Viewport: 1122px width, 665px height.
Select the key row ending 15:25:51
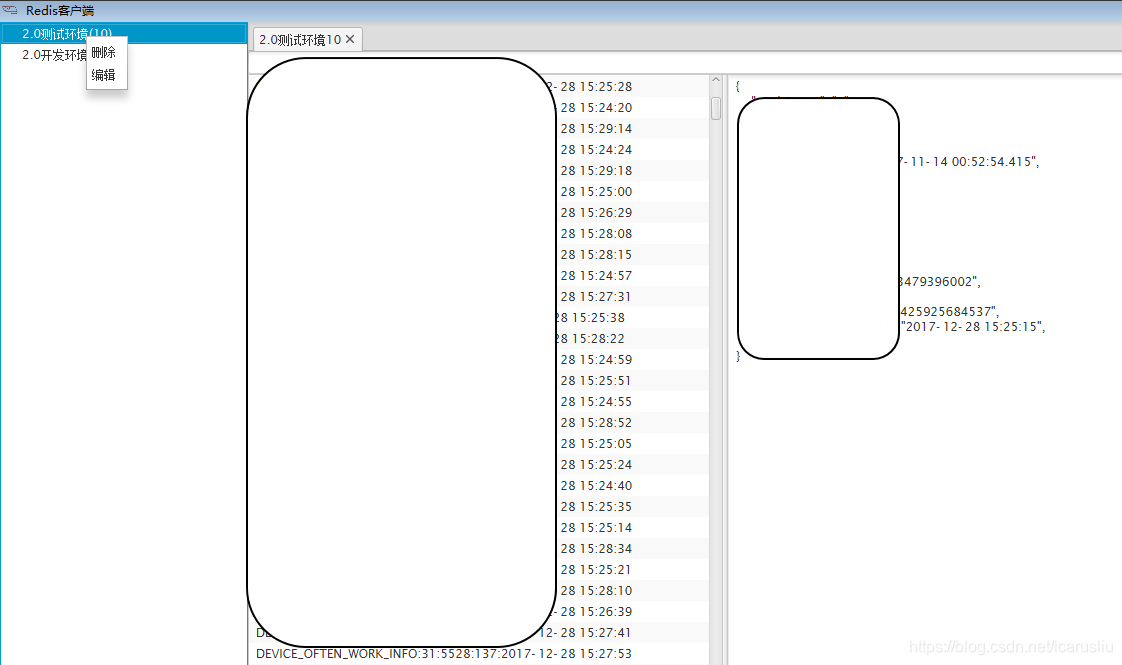click(478, 380)
